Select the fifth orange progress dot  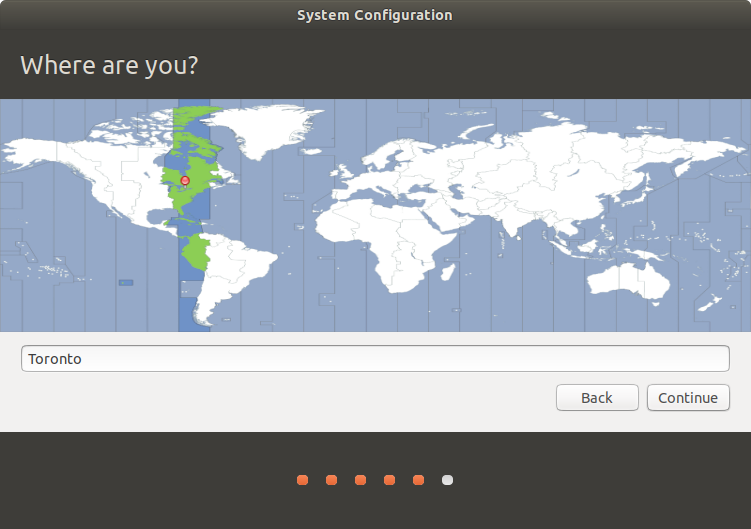418,480
